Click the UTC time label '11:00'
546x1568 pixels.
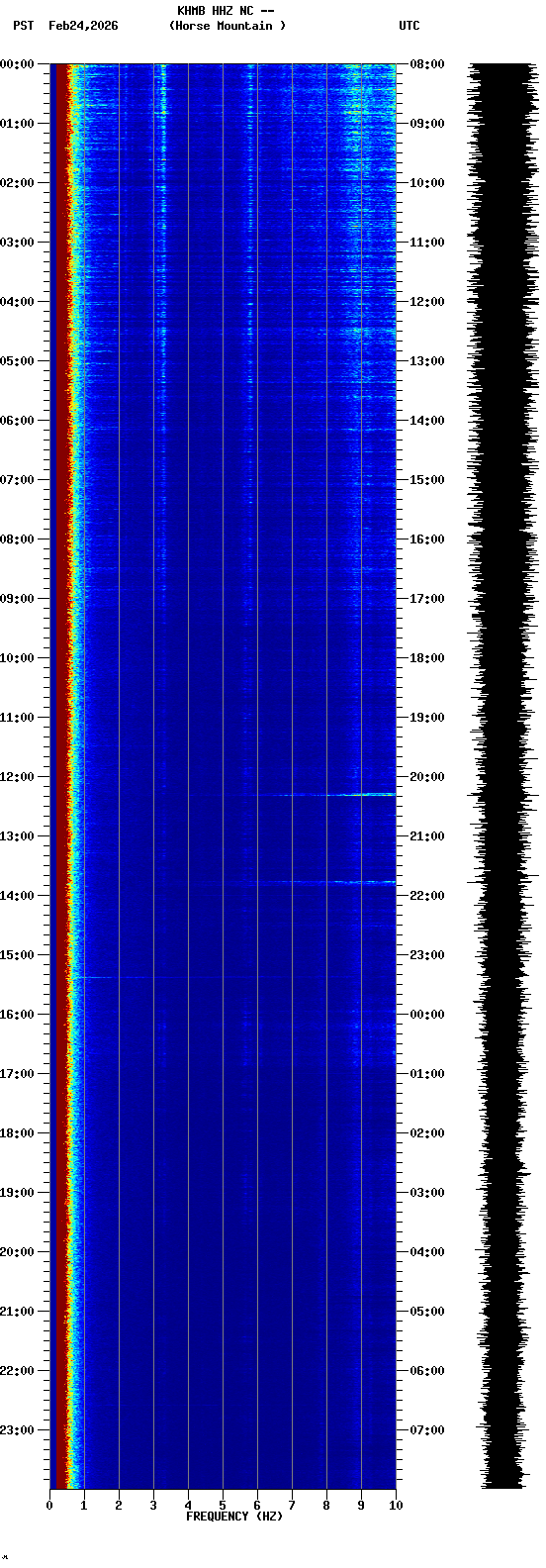[x=427, y=243]
